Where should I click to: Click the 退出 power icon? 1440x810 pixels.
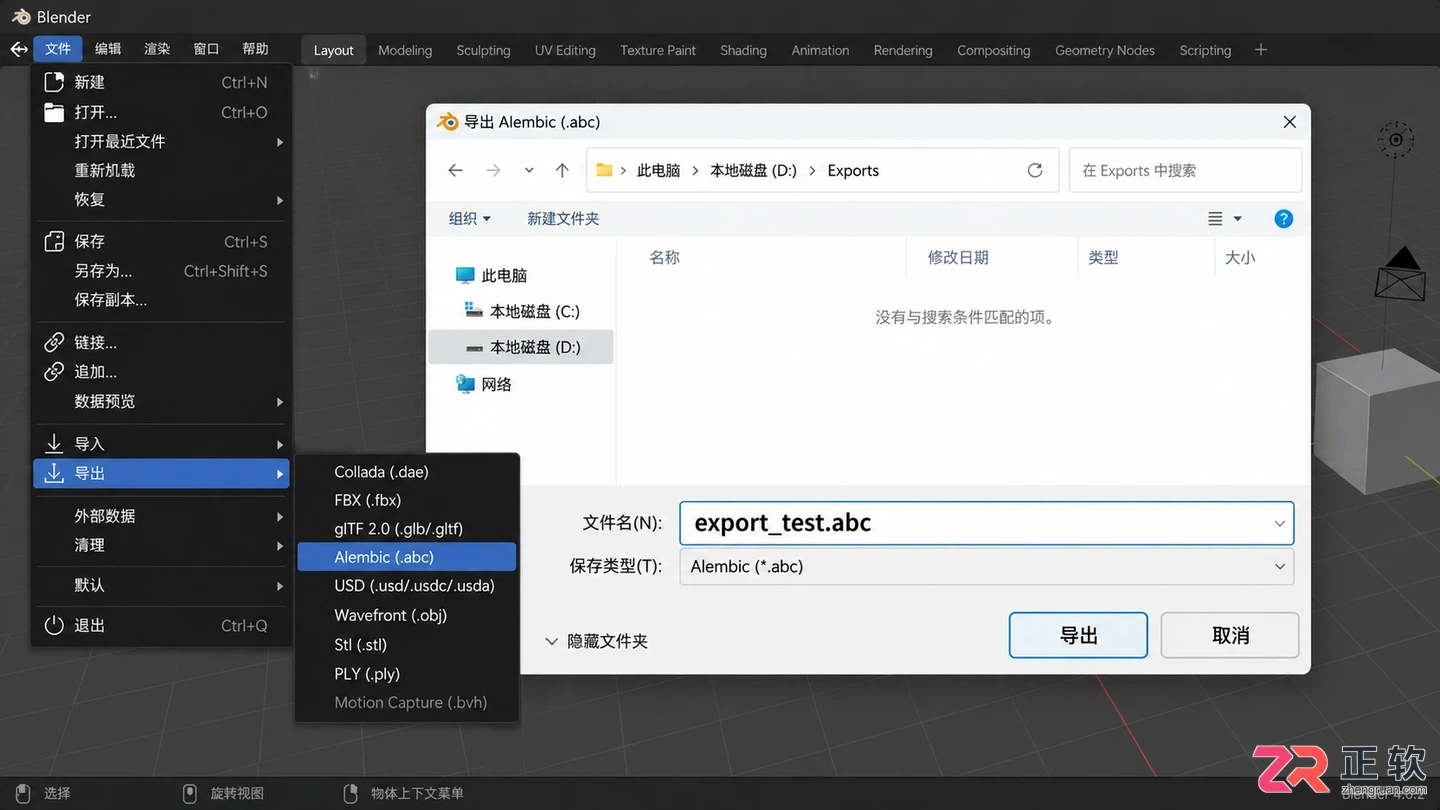[54, 626]
